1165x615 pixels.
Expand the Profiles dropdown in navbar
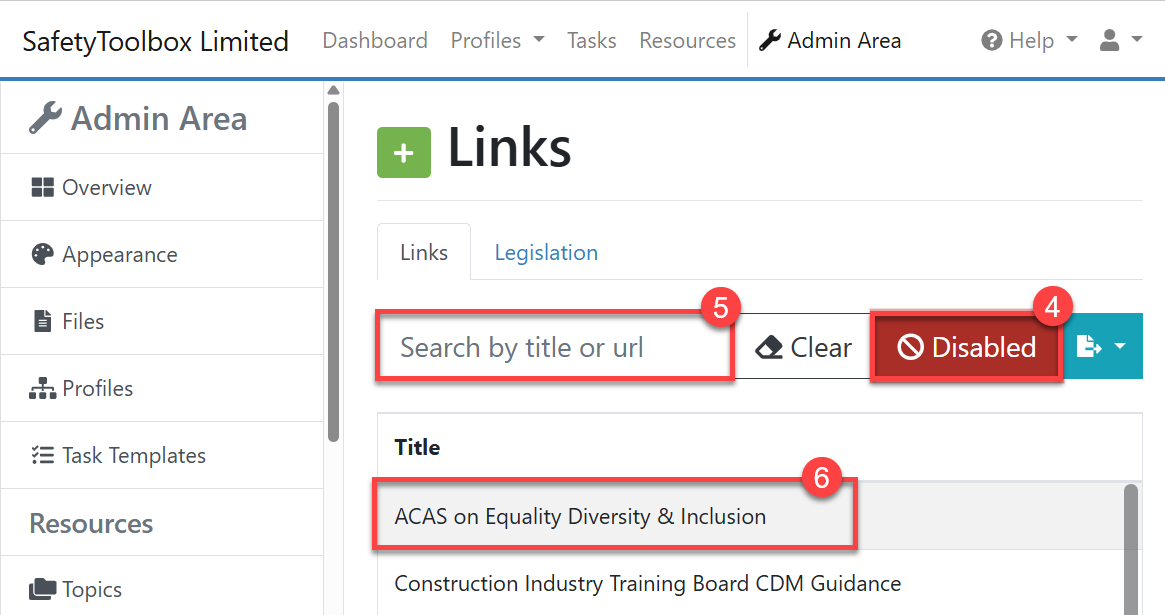497,41
